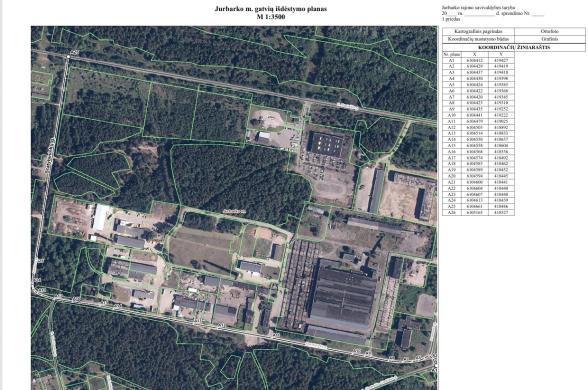Click the row label 'A10'

452,115
